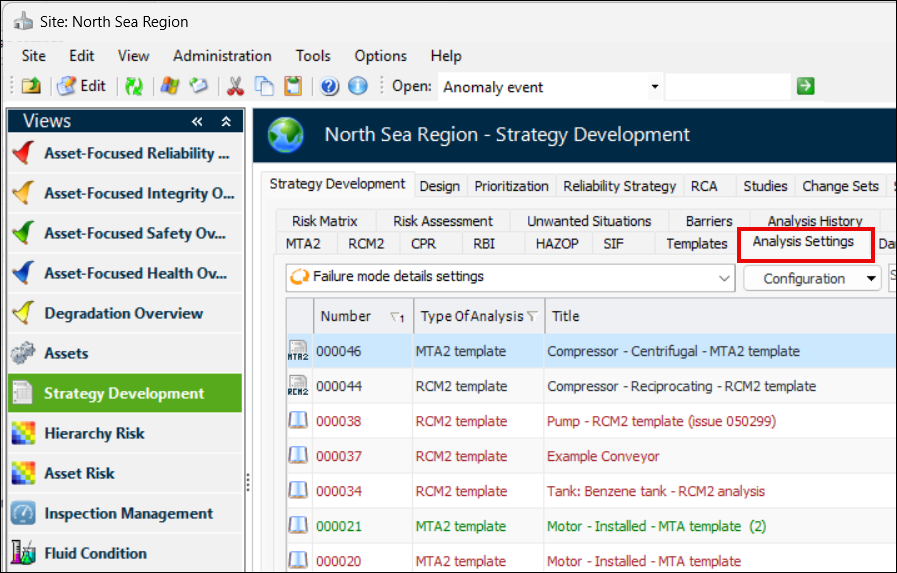
Task: Click the MTA2 icon on row 000046
Action: [x=298, y=351]
